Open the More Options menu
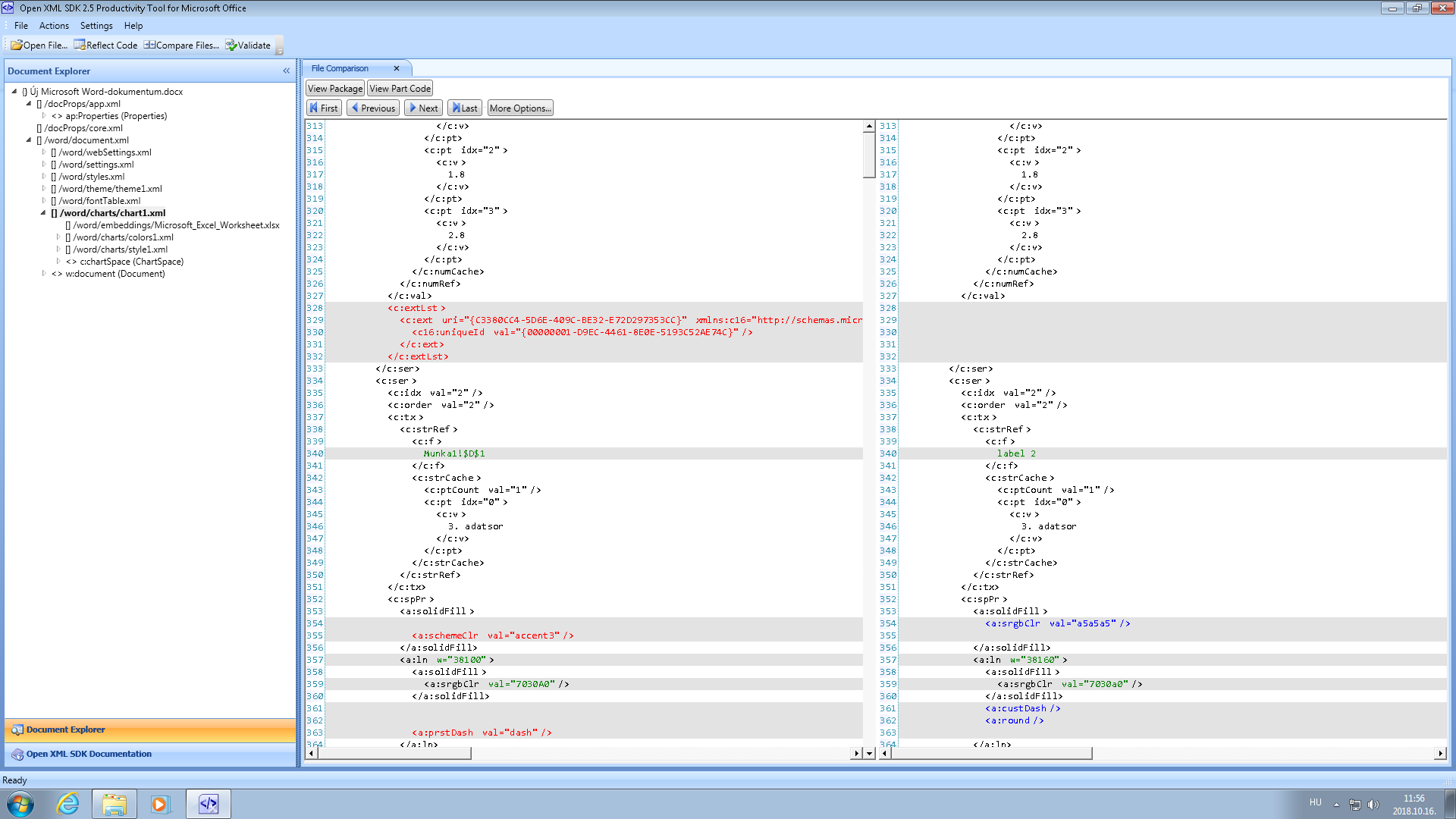 tap(520, 107)
